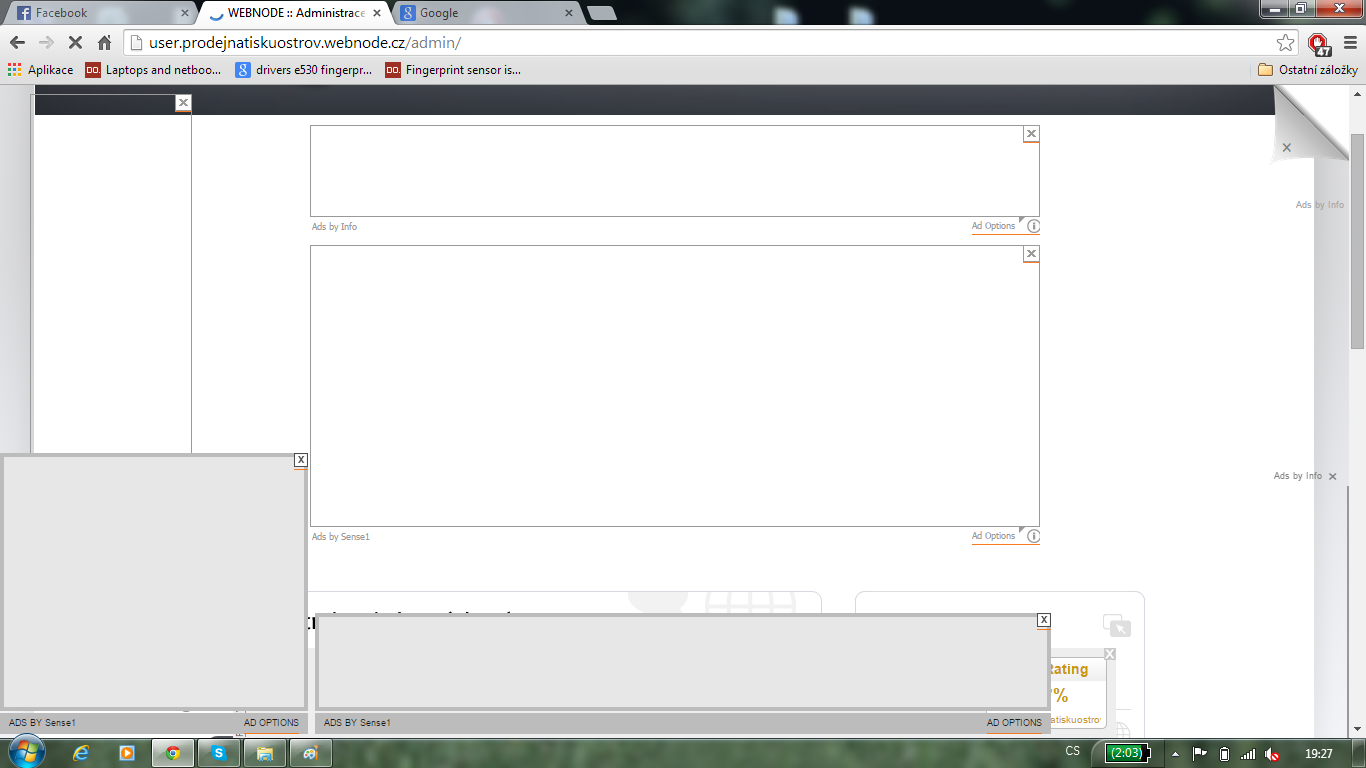Screen dimensions: 1366x768
Task: Open the Ostatní záložky bookmarks folder
Action: pyautogui.click(x=1308, y=70)
